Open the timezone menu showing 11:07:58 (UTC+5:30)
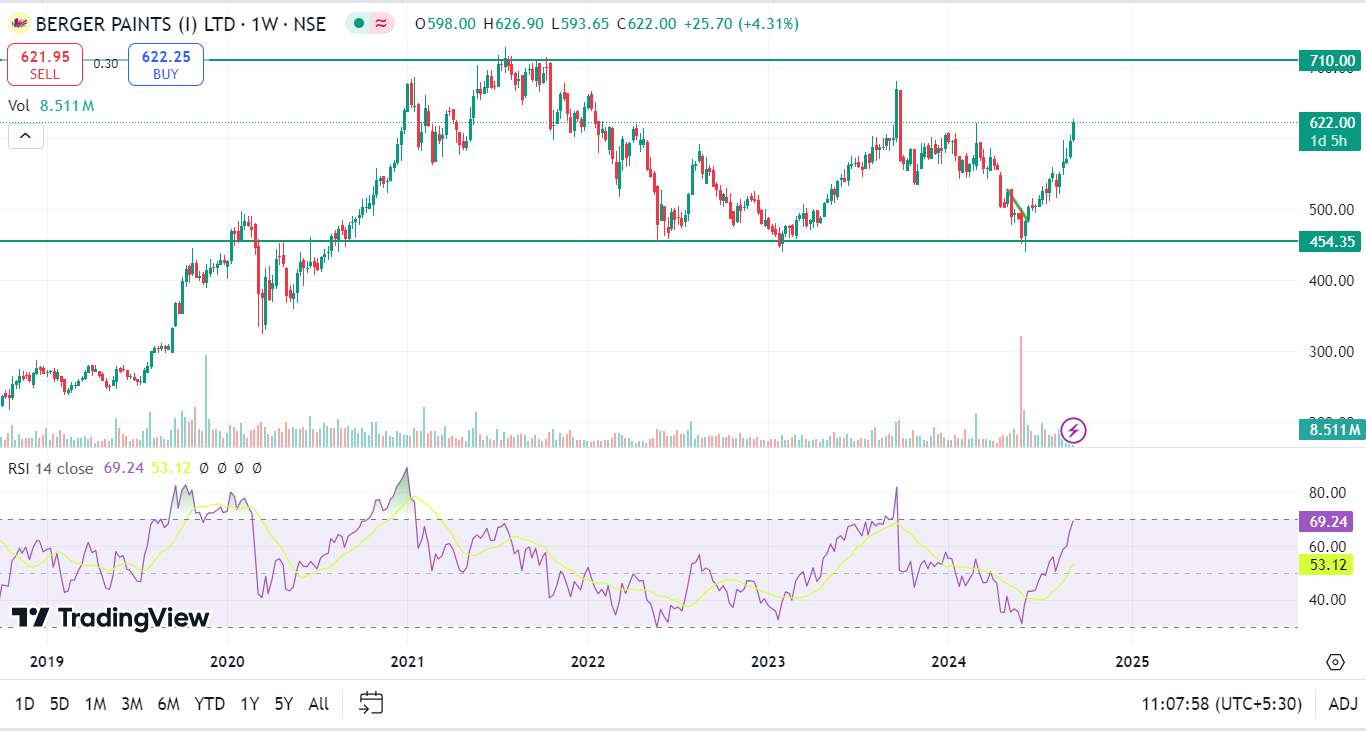Screen dimensions: 1366x731 [x=1221, y=704]
